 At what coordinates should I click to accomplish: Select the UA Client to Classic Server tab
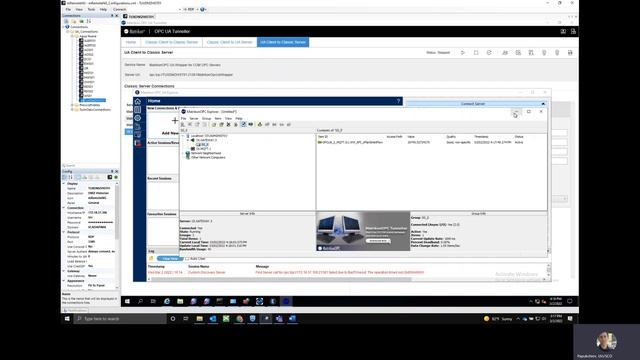283,42
